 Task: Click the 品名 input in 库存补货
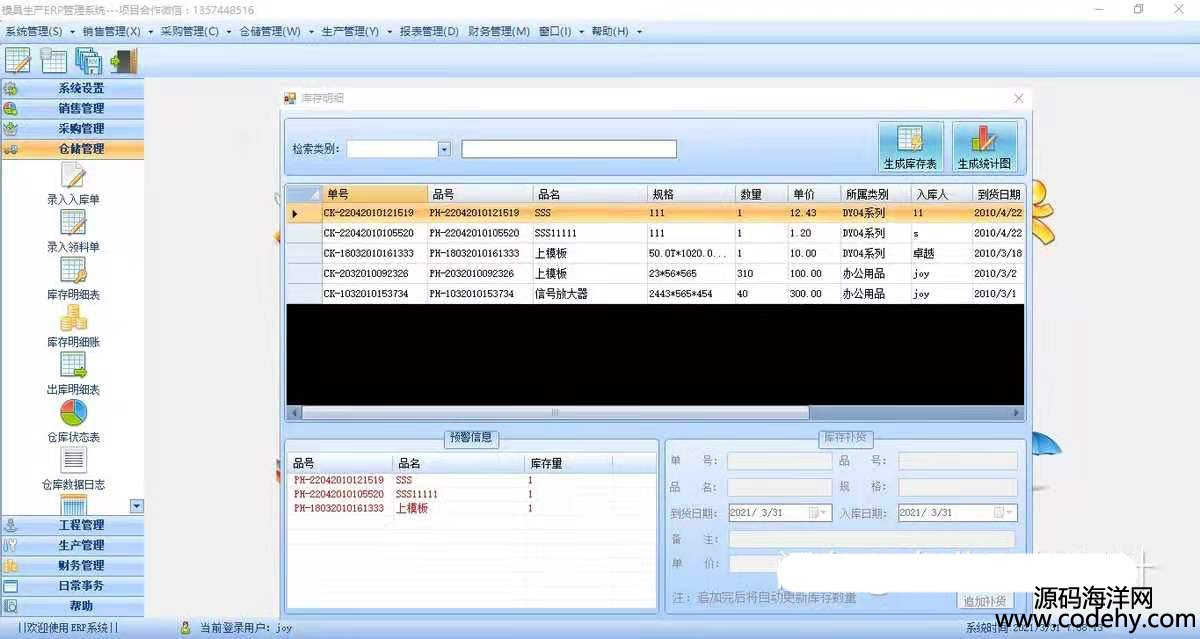point(779,487)
